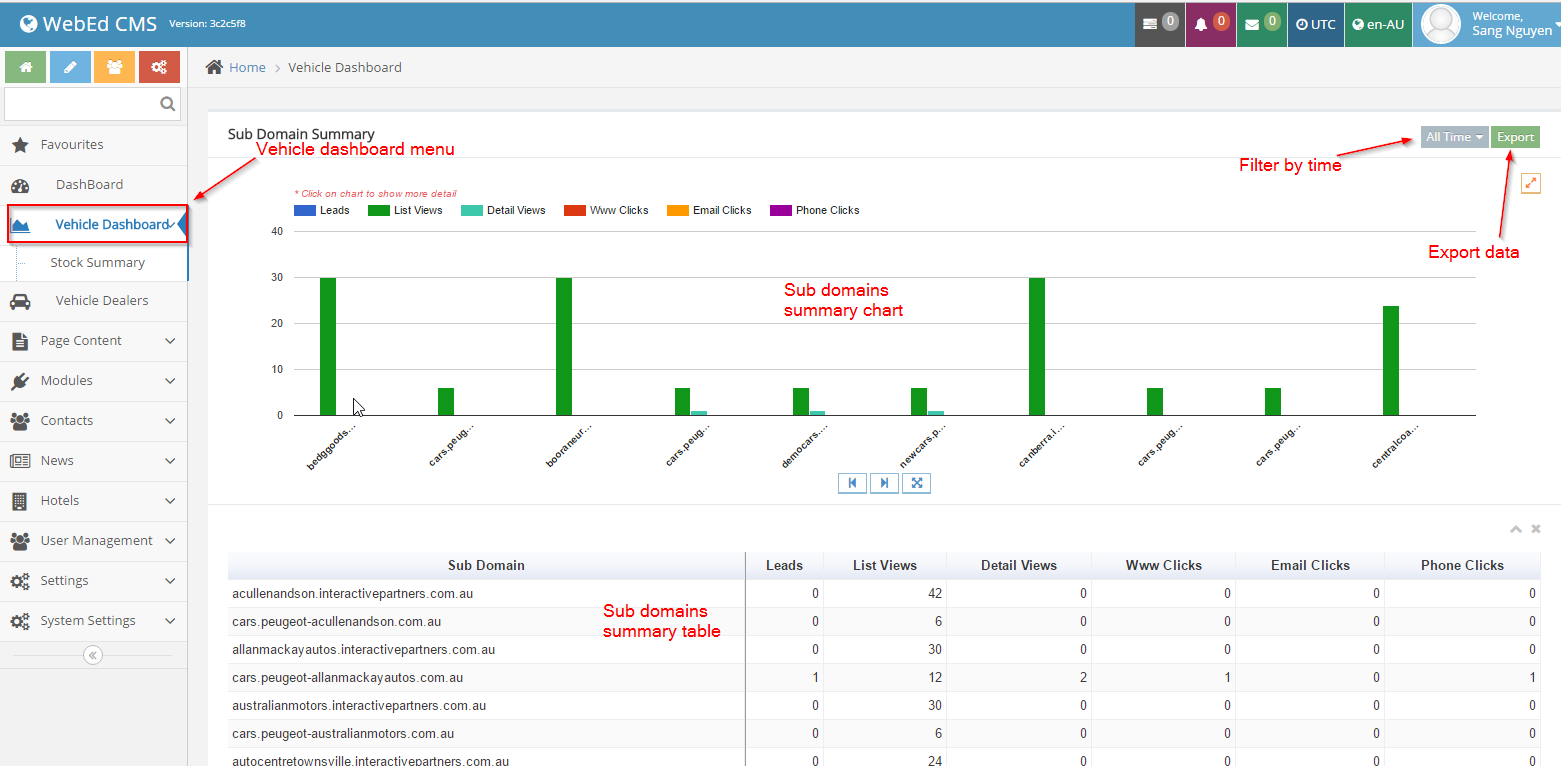This screenshot has width=1561, height=766.
Task: Click the Home breadcrumb link
Action: point(246,68)
